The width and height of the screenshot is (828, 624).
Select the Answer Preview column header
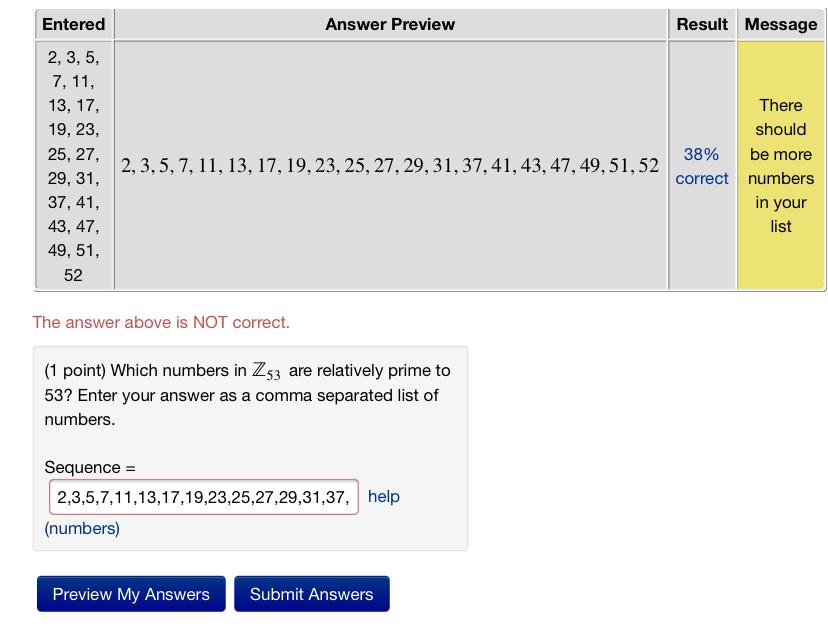click(389, 24)
